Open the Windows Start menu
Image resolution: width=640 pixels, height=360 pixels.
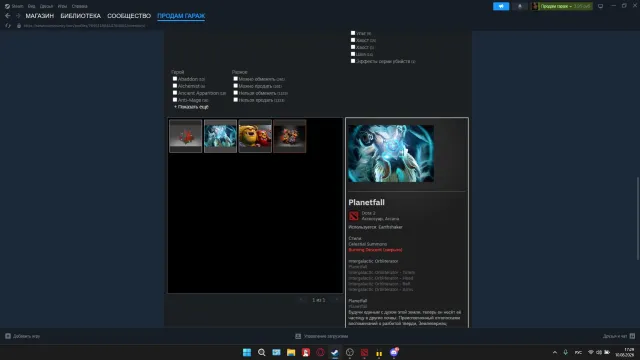[247, 352]
